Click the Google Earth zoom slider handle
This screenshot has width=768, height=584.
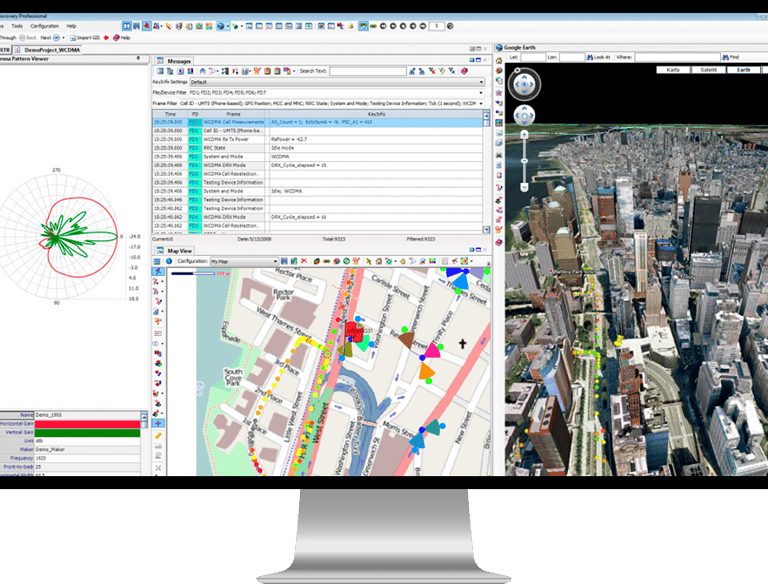[524, 161]
